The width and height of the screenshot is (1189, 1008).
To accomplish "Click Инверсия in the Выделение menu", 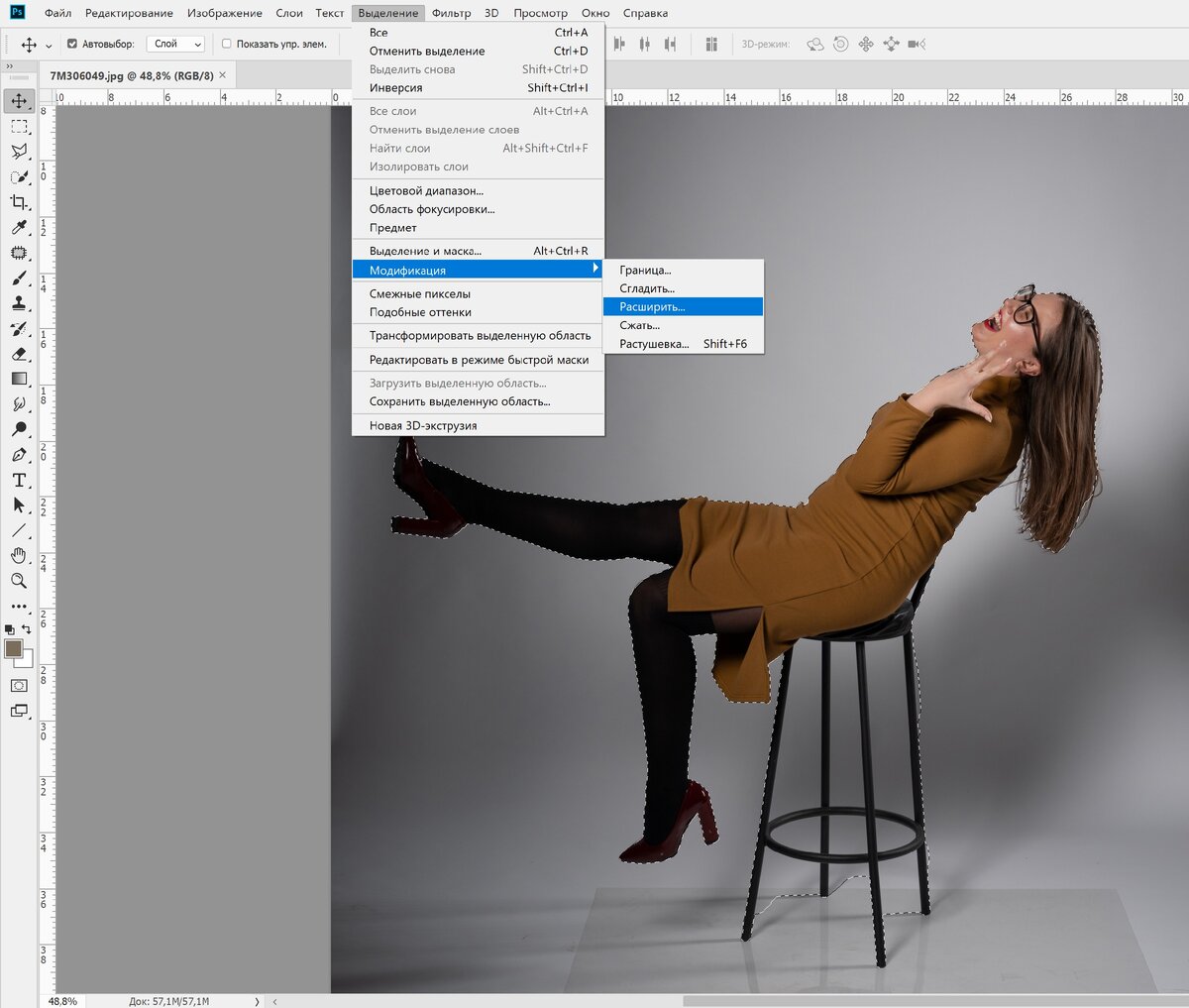I will [x=395, y=87].
